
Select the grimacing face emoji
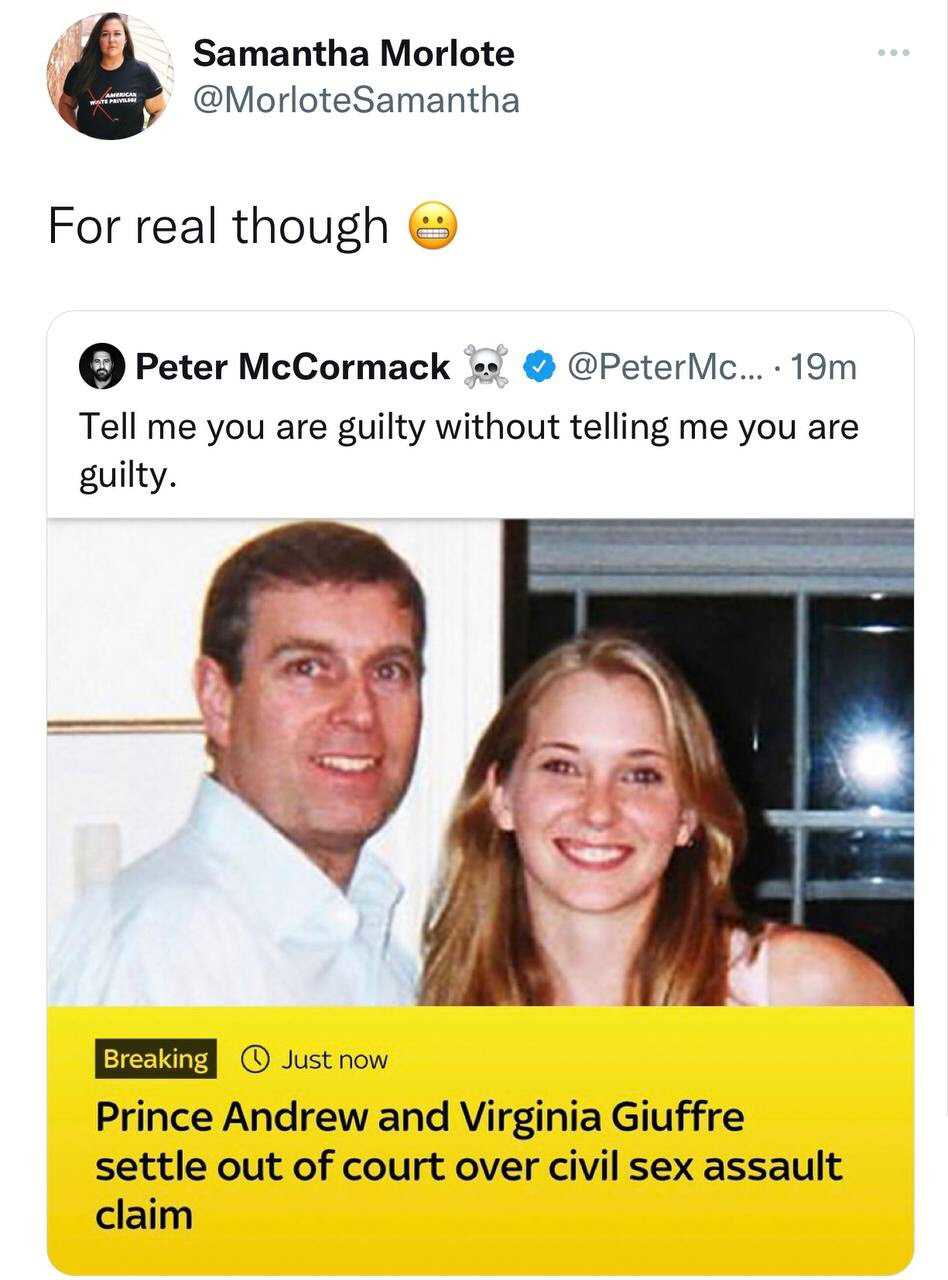click(433, 225)
